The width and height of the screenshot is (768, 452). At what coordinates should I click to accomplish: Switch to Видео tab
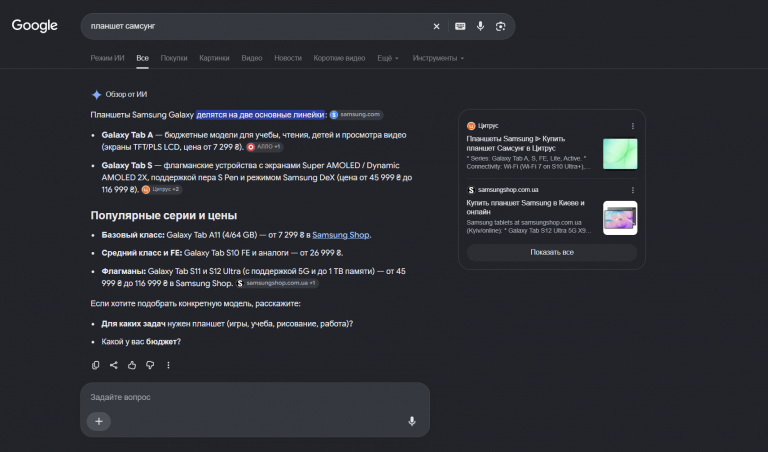pyautogui.click(x=252, y=58)
